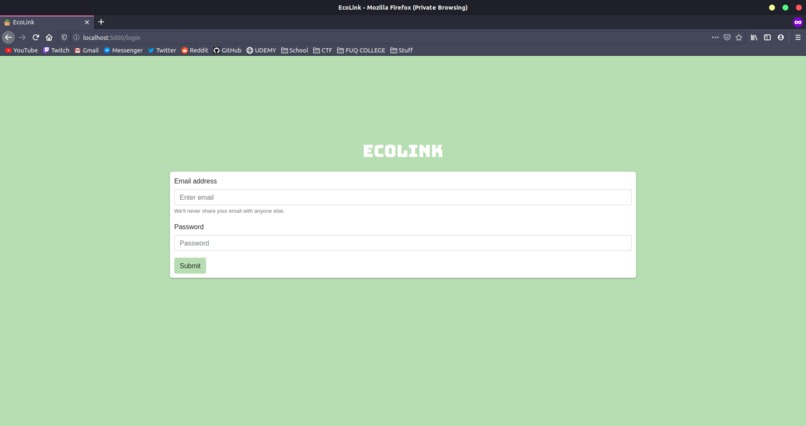
Task: Open the Firefox account icon
Action: tap(780, 37)
